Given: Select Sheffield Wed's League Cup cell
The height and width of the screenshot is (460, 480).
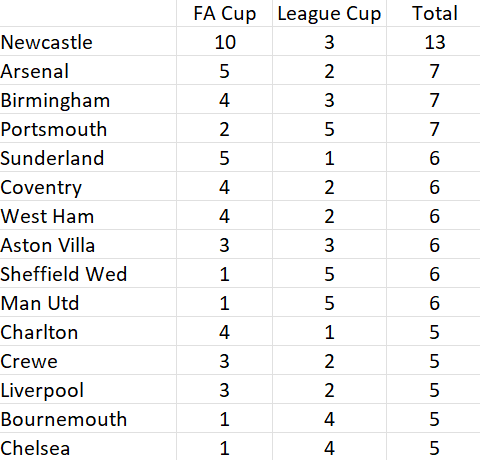Looking at the screenshot, I should 329,273.
